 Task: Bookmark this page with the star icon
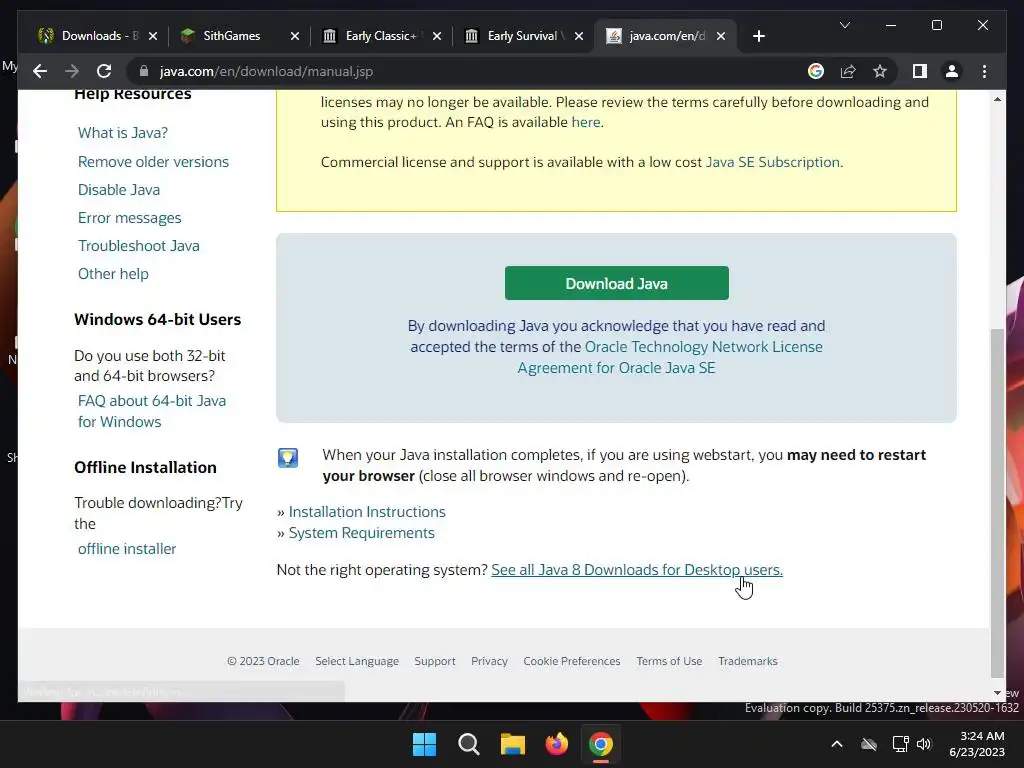880,71
